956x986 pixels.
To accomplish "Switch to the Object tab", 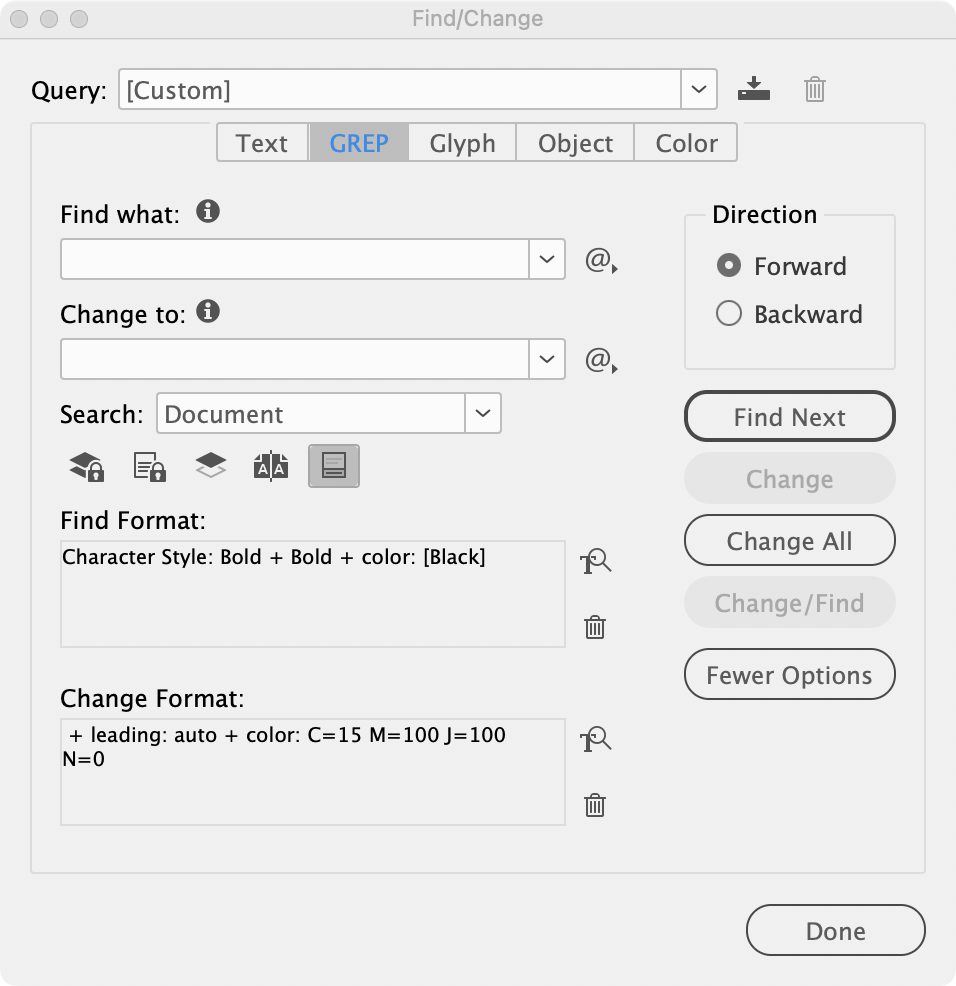I will [x=575, y=143].
